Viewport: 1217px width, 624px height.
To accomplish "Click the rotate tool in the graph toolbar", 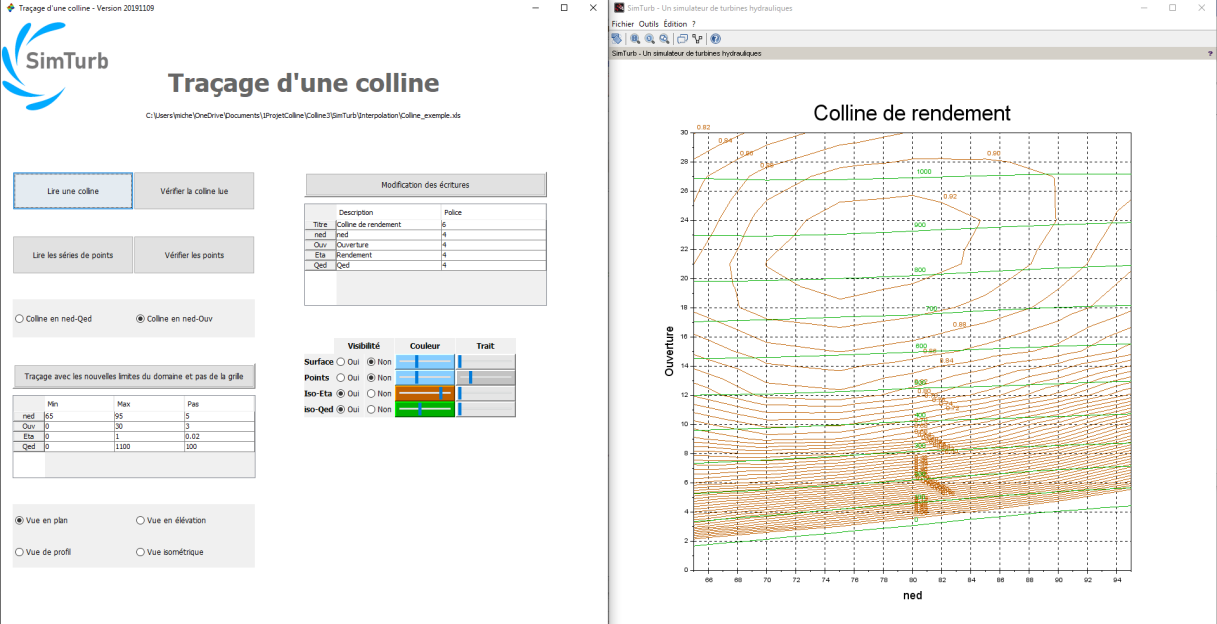I will [x=617, y=38].
